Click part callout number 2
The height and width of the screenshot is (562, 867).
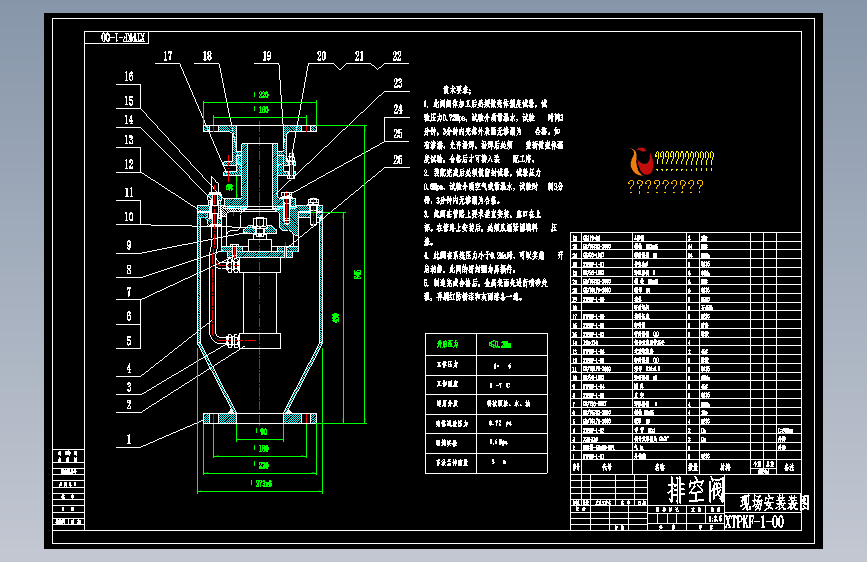tap(129, 404)
